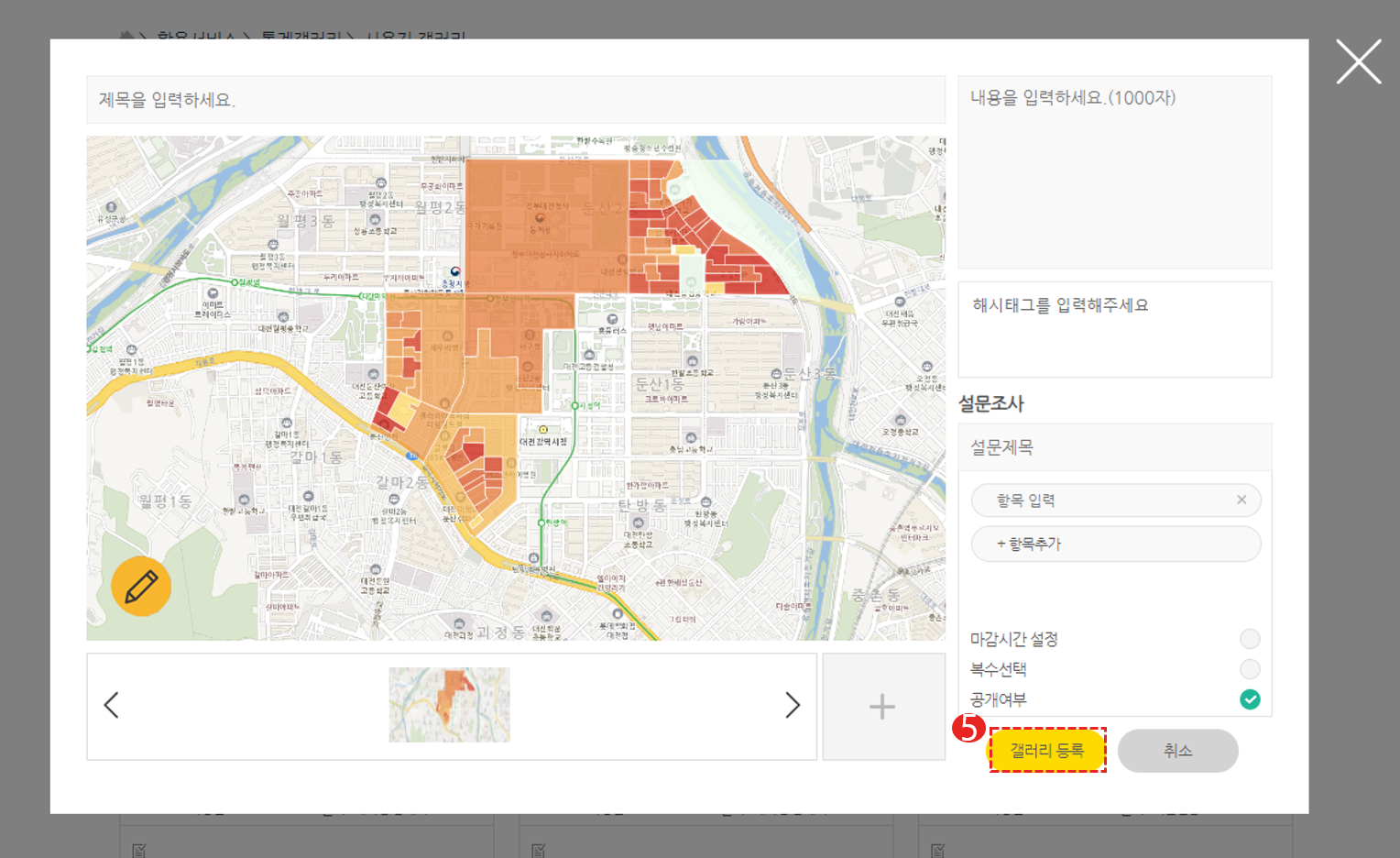
Task: Click the 시청역 subway station marker
Action: [575, 405]
